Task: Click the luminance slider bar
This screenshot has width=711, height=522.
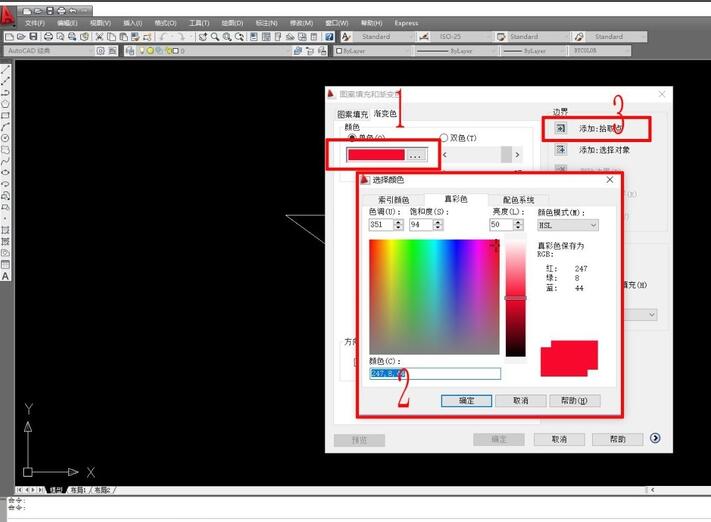Action: [x=515, y=297]
